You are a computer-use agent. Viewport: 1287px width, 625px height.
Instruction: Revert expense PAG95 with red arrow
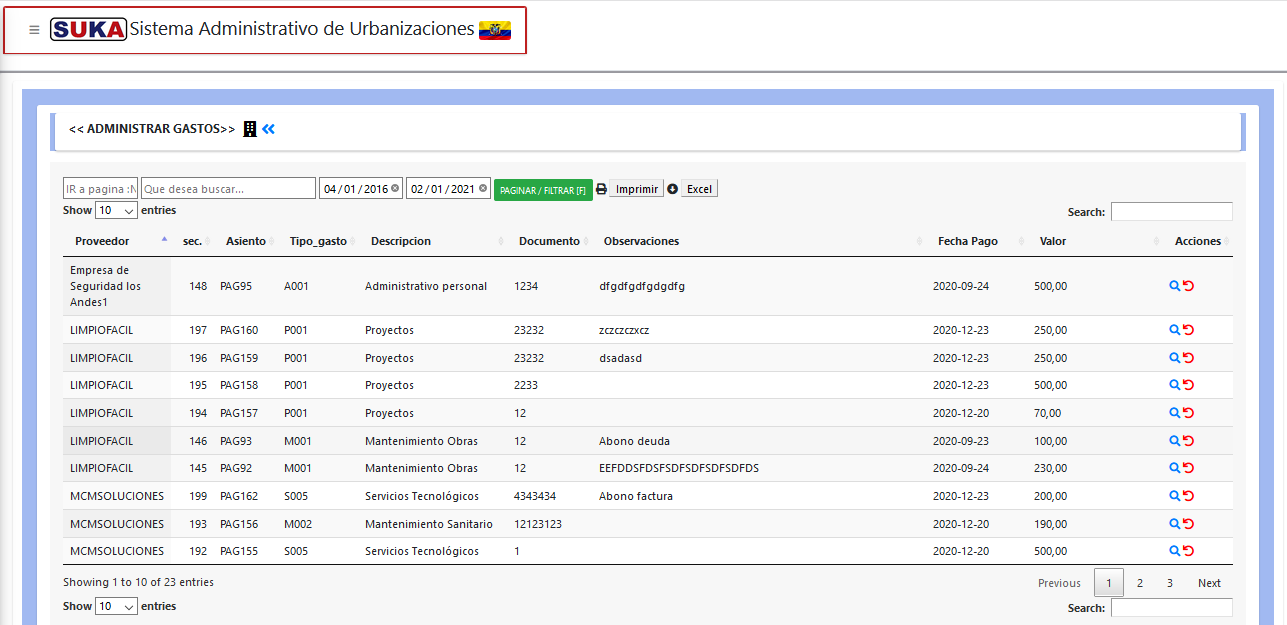(x=1189, y=286)
